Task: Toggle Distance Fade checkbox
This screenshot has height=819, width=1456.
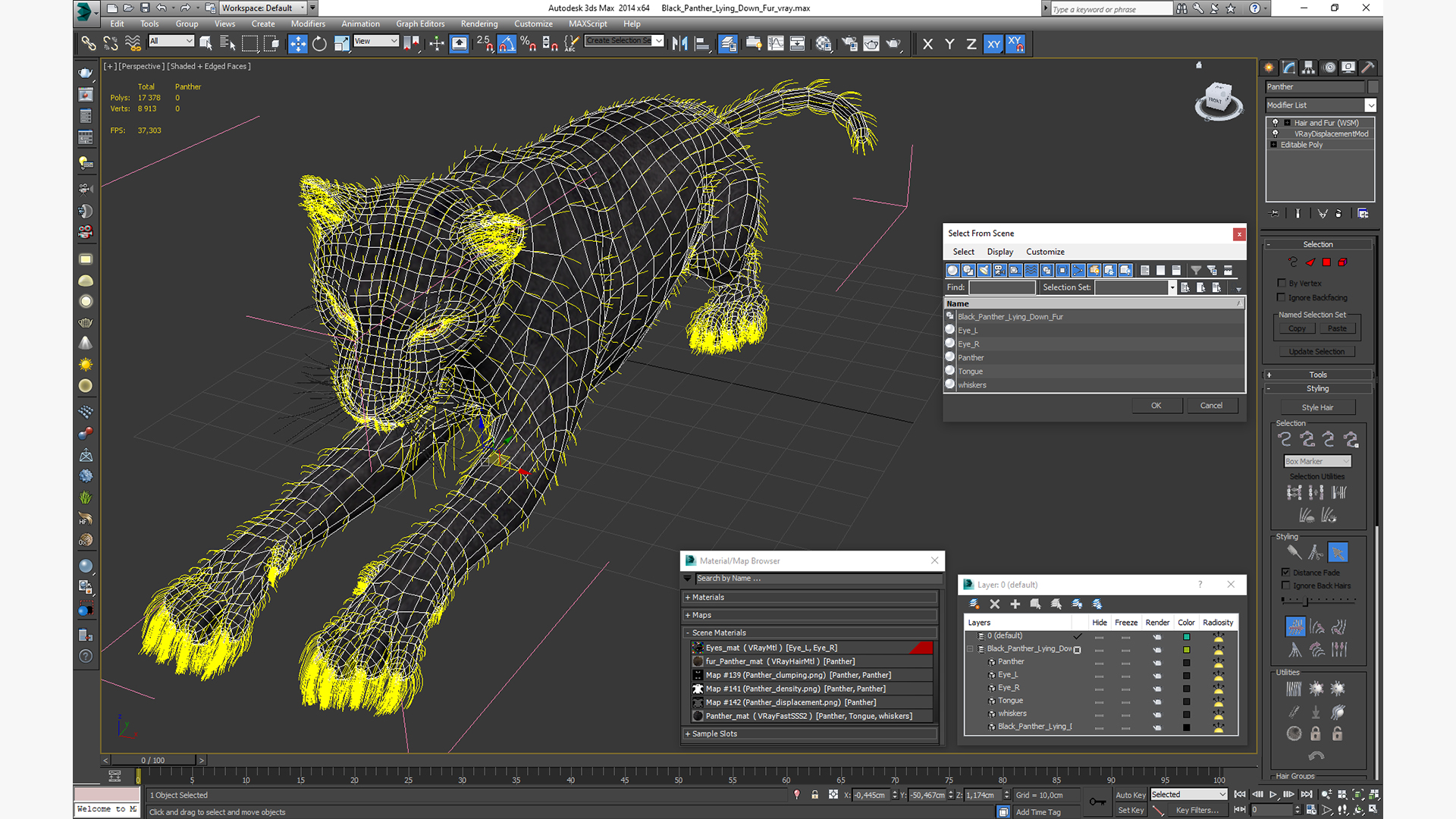Action: point(1285,573)
